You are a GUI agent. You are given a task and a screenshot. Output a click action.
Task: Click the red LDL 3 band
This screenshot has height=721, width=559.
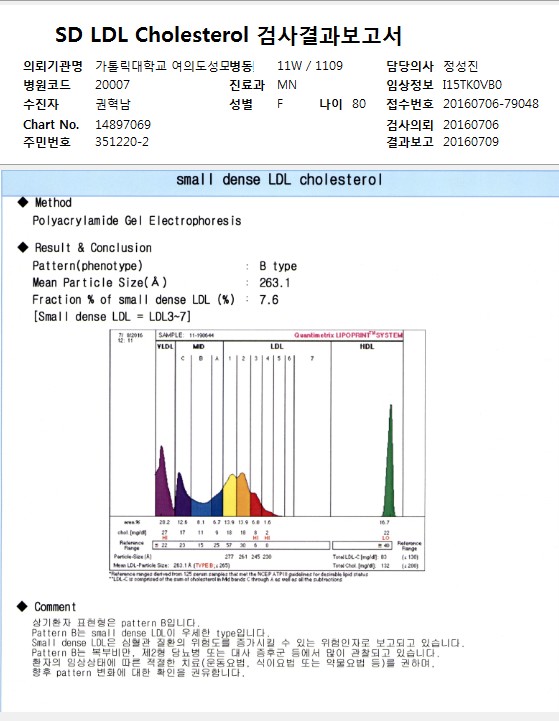coord(256,505)
